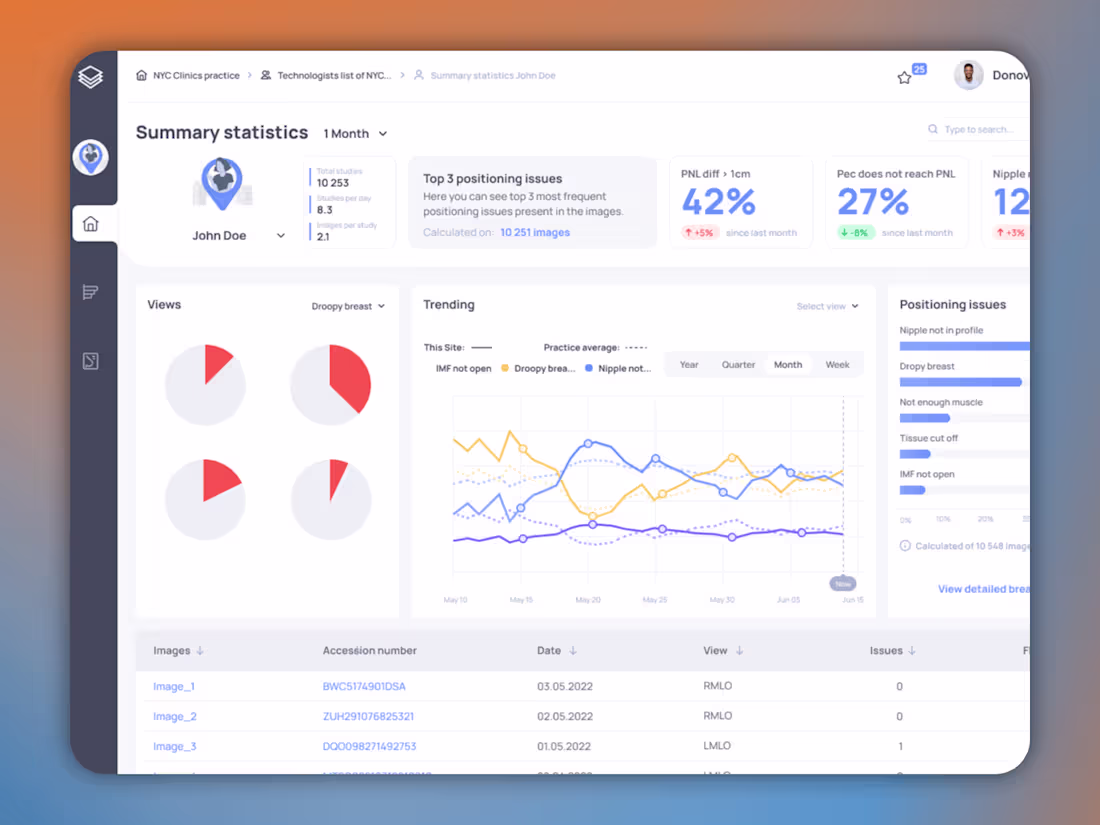Switch to the Week tab in Trending
The width and height of the screenshot is (1100, 825).
click(x=837, y=364)
